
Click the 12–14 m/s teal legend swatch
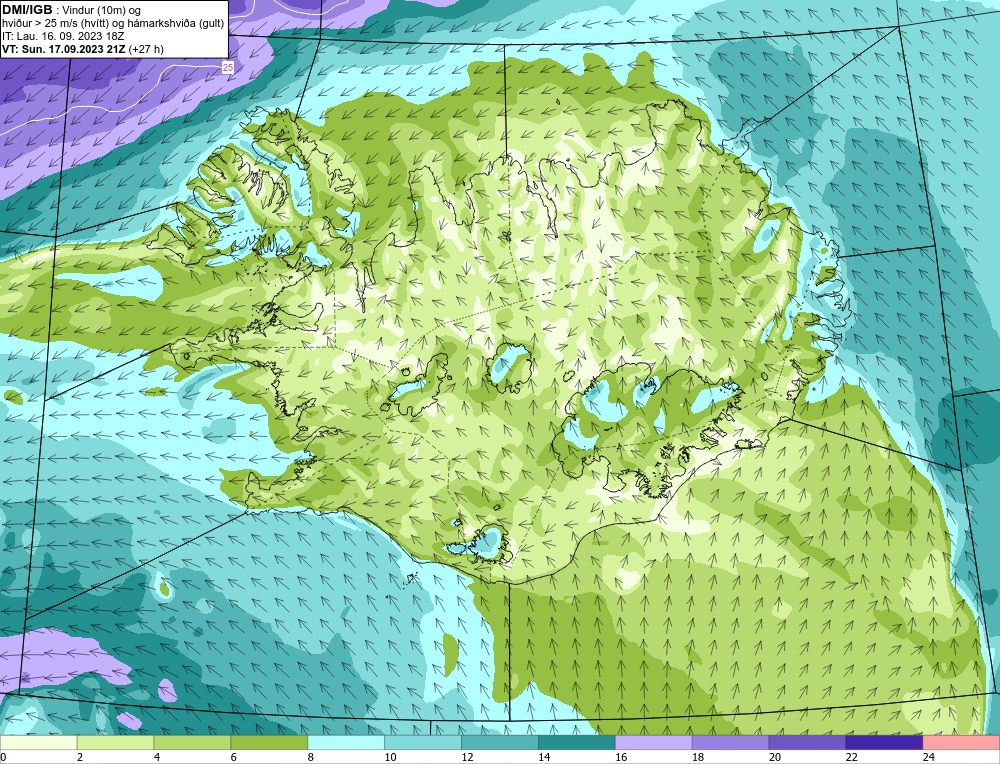click(x=499, y=742)
